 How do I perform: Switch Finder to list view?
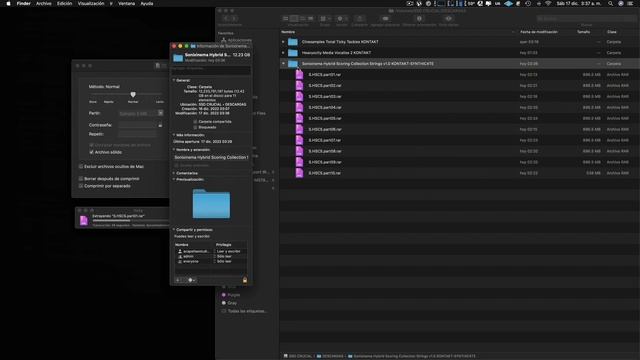[x=294, y=19]
